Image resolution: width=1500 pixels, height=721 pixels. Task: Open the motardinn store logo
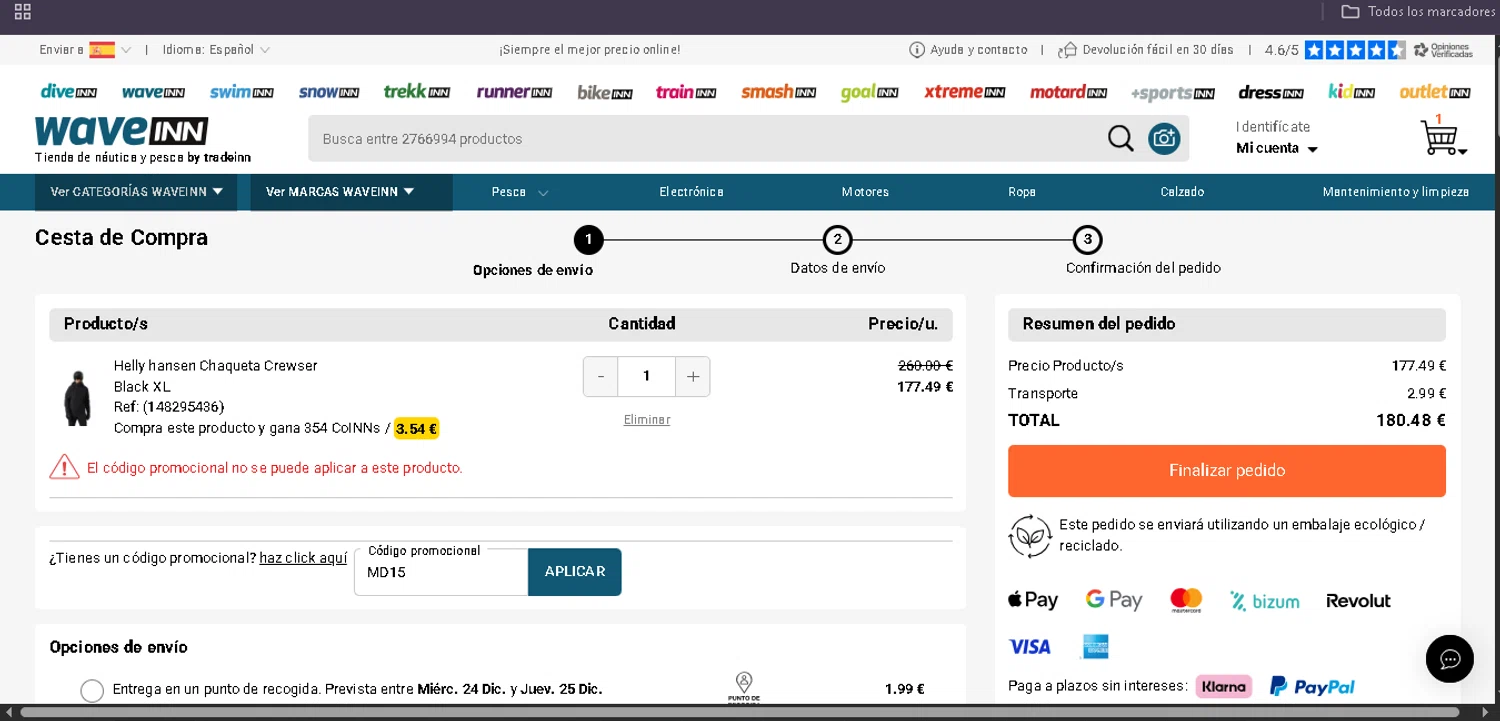point(1068,92)
